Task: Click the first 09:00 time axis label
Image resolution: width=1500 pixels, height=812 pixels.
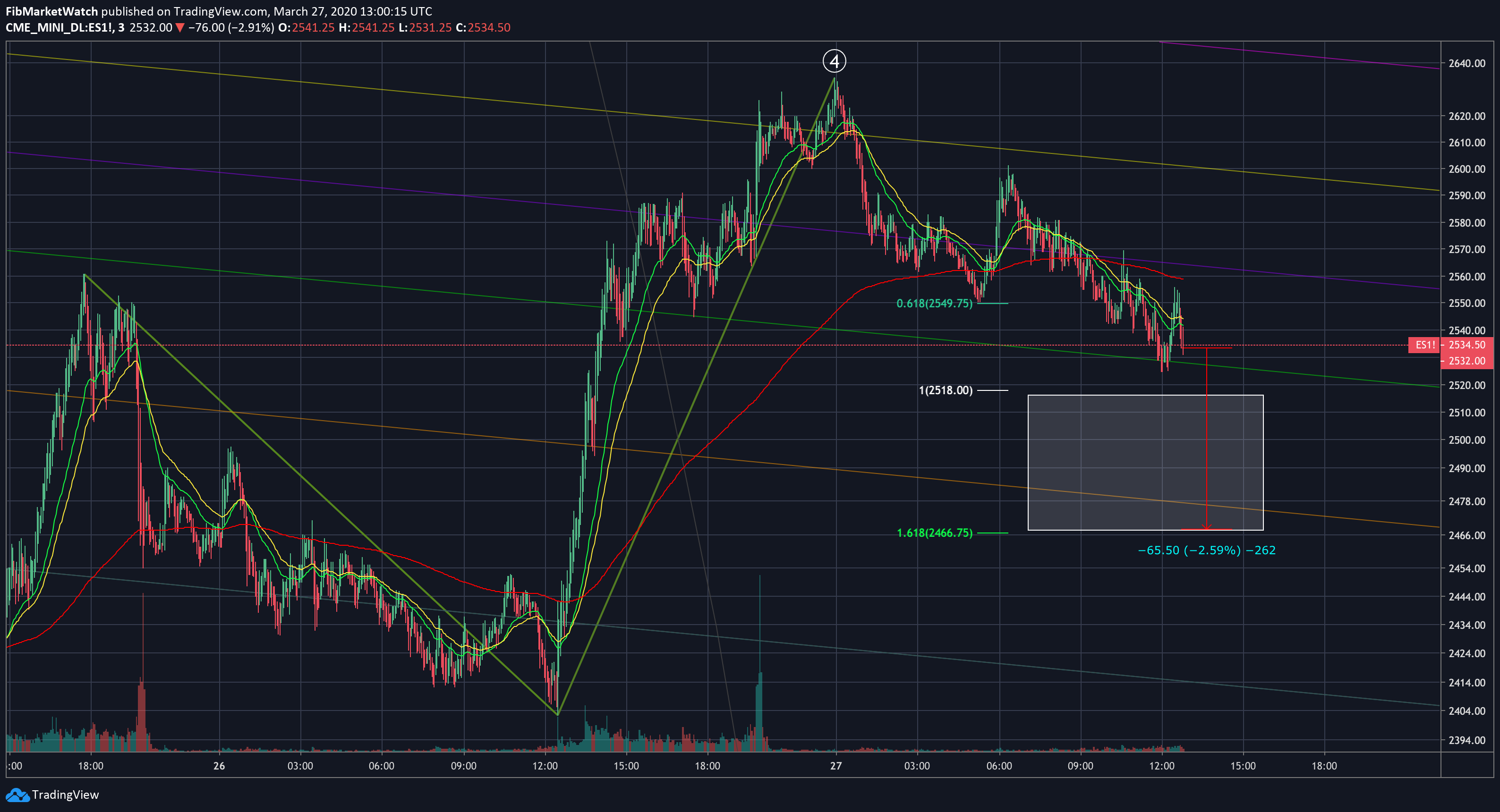Action: (463, 766)
